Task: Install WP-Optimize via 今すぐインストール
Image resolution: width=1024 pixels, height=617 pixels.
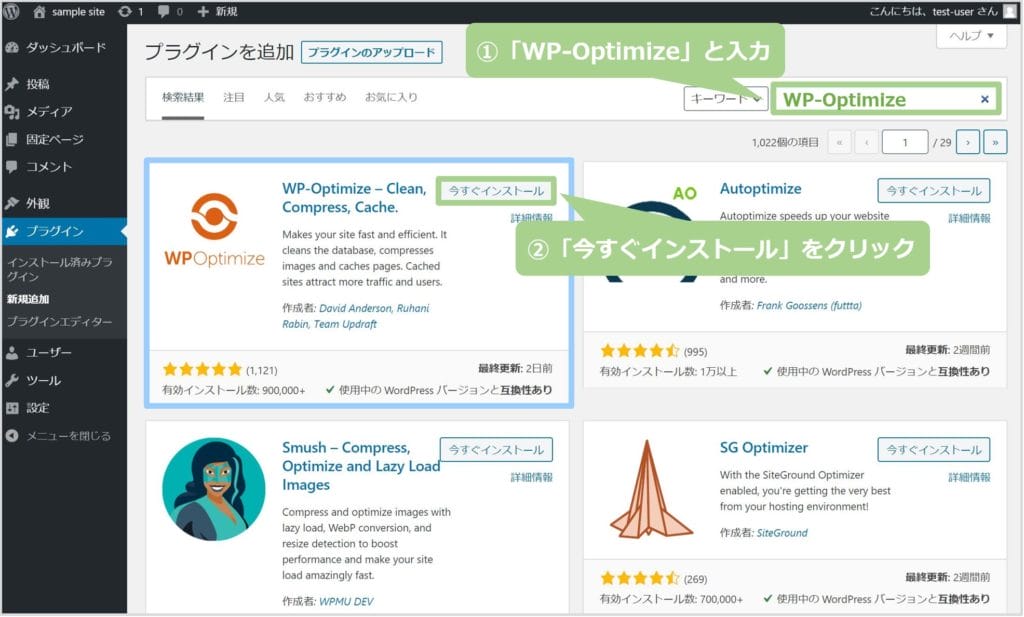Action: point(495,190)
